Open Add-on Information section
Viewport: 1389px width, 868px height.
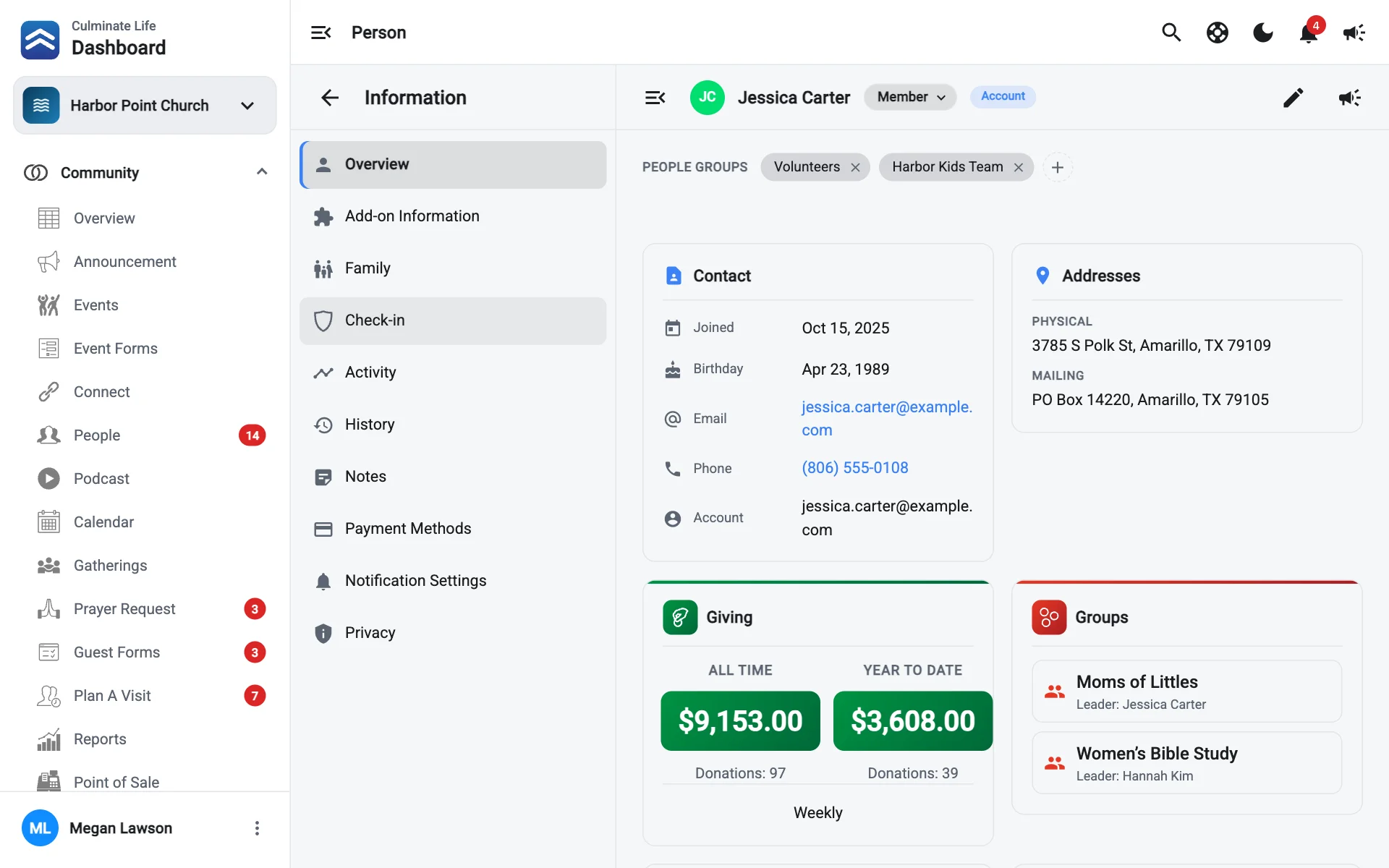[x=453, y=216]
